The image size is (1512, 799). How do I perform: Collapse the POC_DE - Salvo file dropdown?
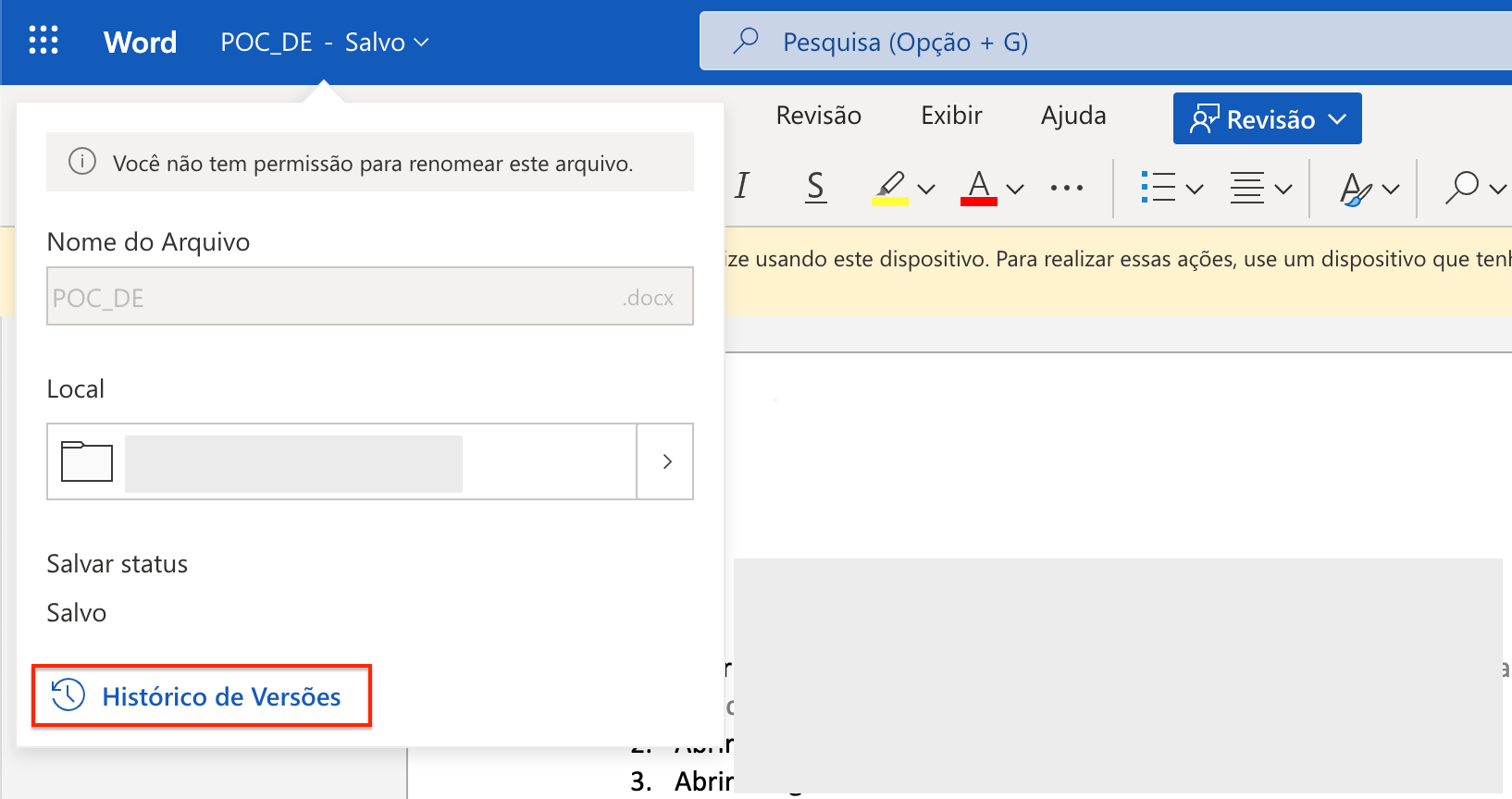(325, 43)
